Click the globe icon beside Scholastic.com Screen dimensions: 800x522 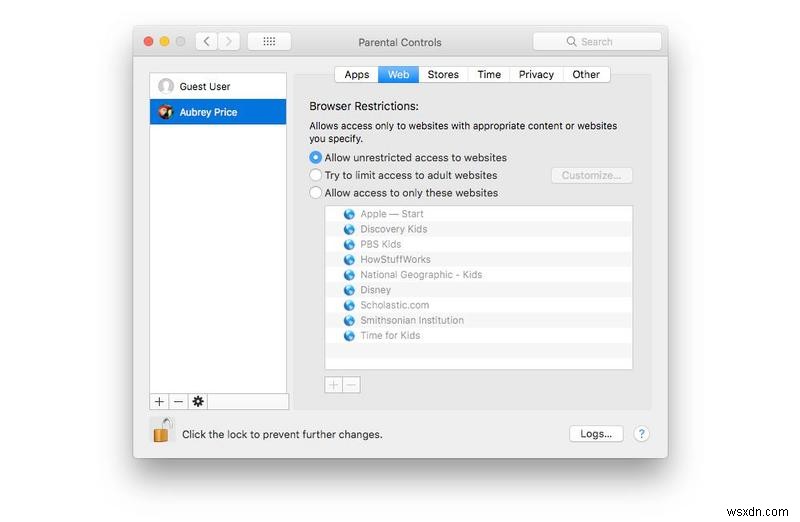349,305
